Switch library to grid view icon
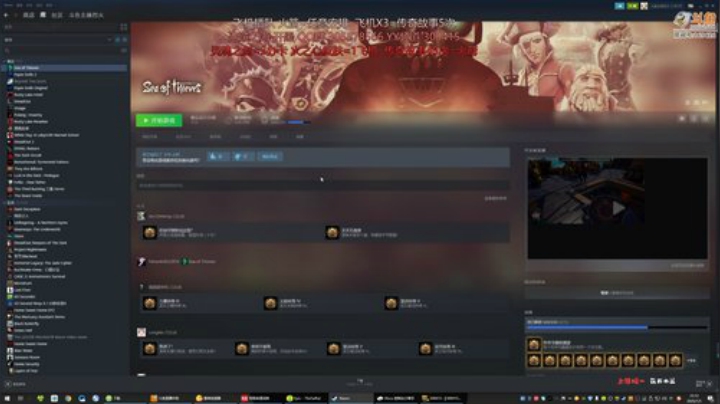Screen dimensions: 720x404 click(x=124, y=27)
